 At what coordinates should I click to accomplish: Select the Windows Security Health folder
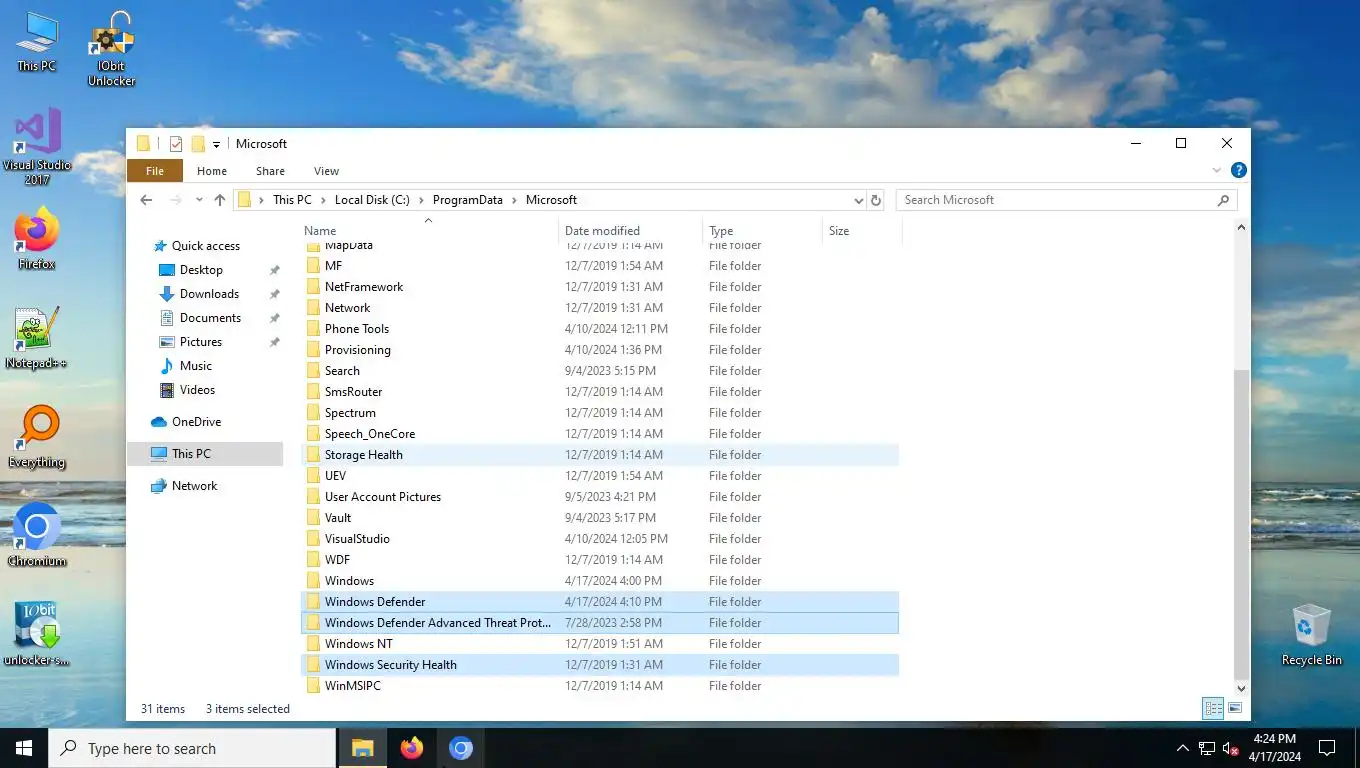coord(600,665)
